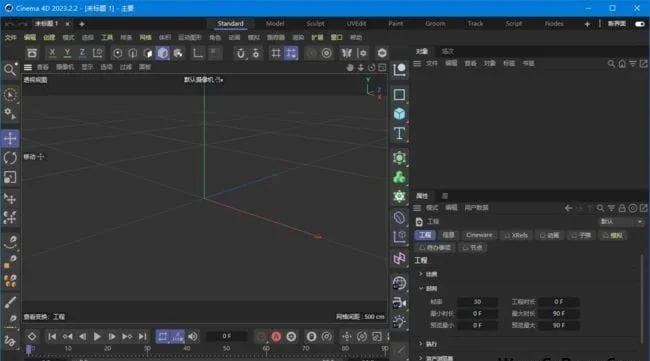Select the Move tool in left toolbar
This screenshot has width=650, height=361.
click(10, 138)
